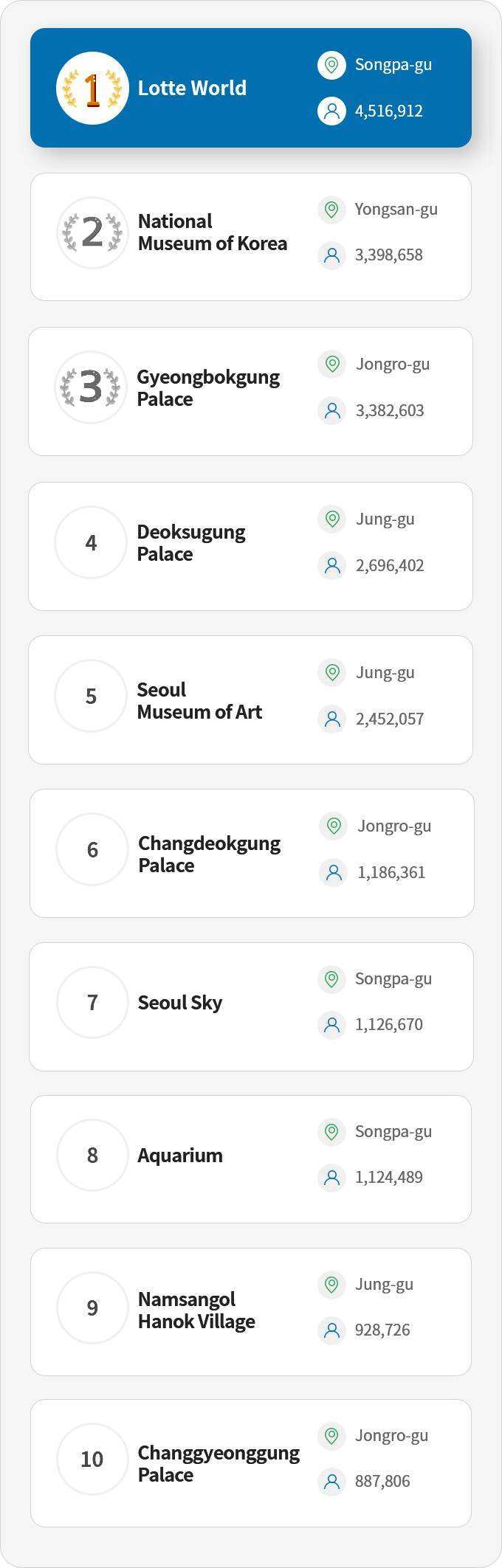Image resolution: width=502 pixels, height=1568 pixels.
Task: Select the visitor count icon beside 4,516,912
Action: pyautogui.click(x=332, y=111)
